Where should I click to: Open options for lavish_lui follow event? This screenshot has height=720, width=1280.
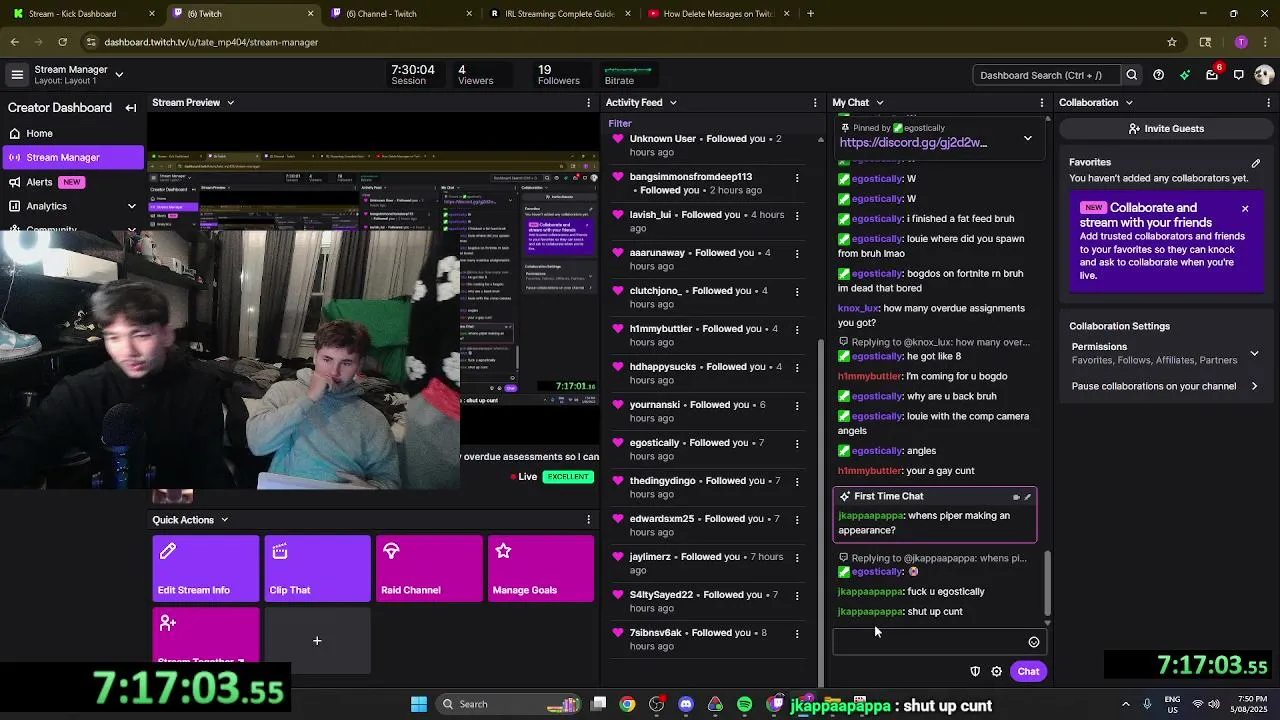797,215
